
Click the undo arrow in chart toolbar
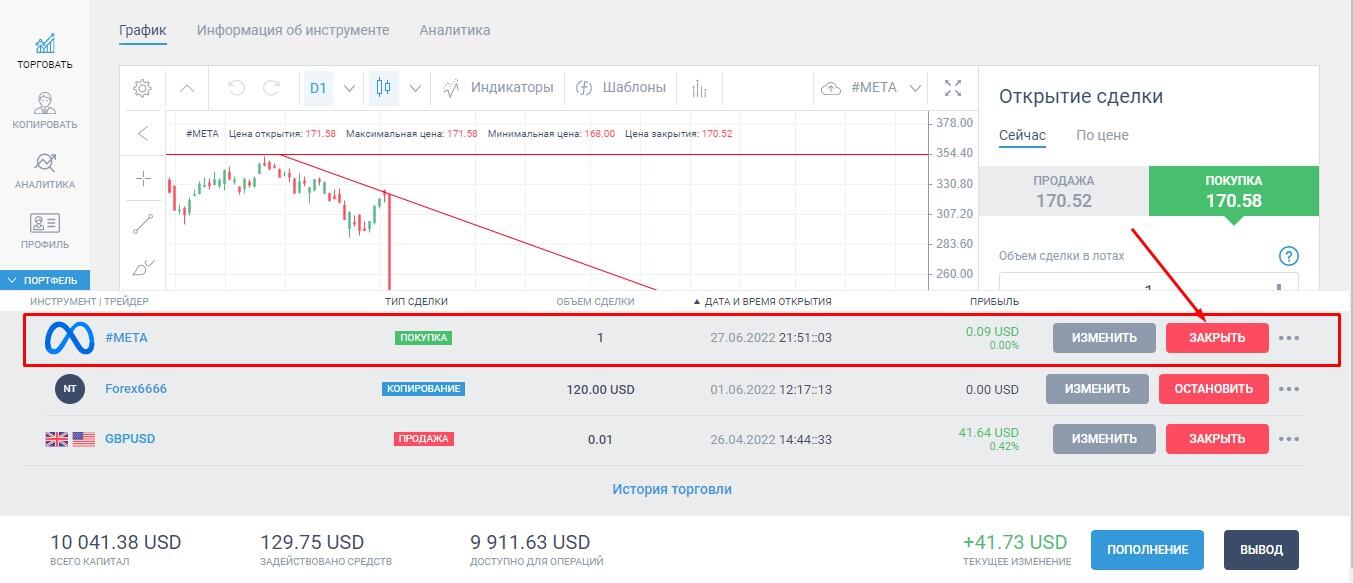pos(237,88)
